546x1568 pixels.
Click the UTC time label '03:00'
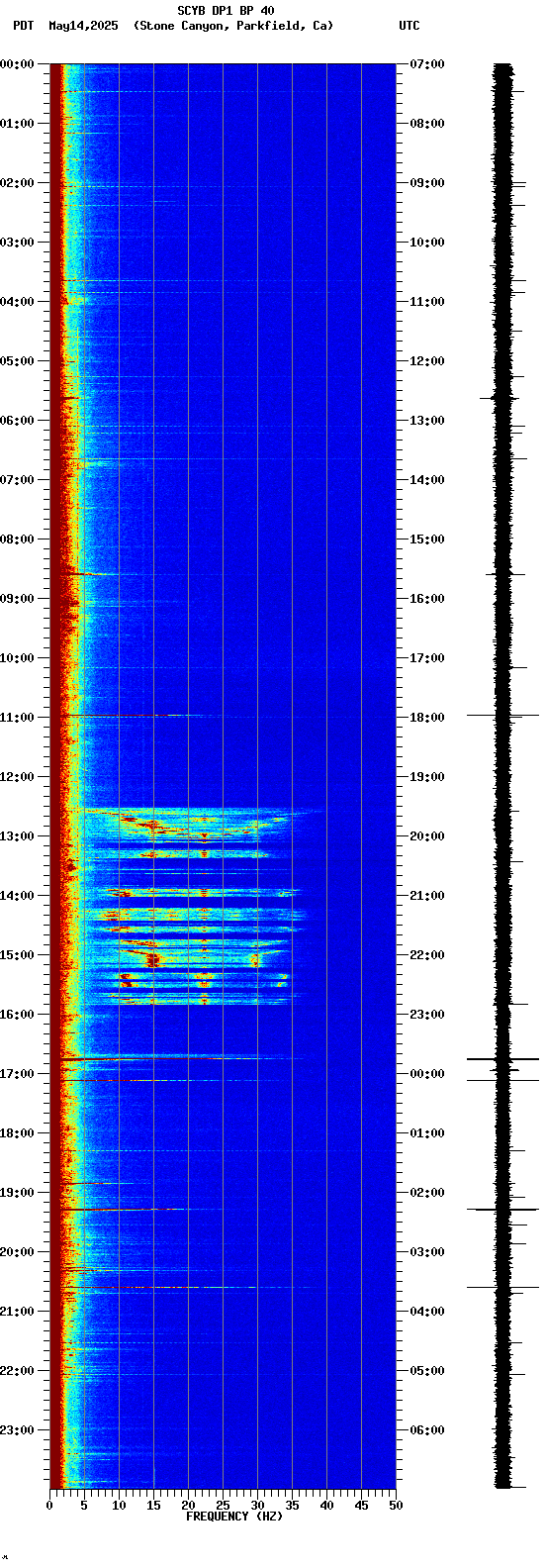coord(427,1252)
